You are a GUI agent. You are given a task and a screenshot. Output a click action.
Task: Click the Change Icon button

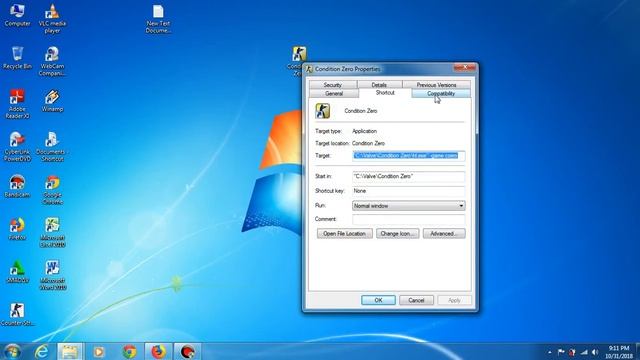coord(398,233)
